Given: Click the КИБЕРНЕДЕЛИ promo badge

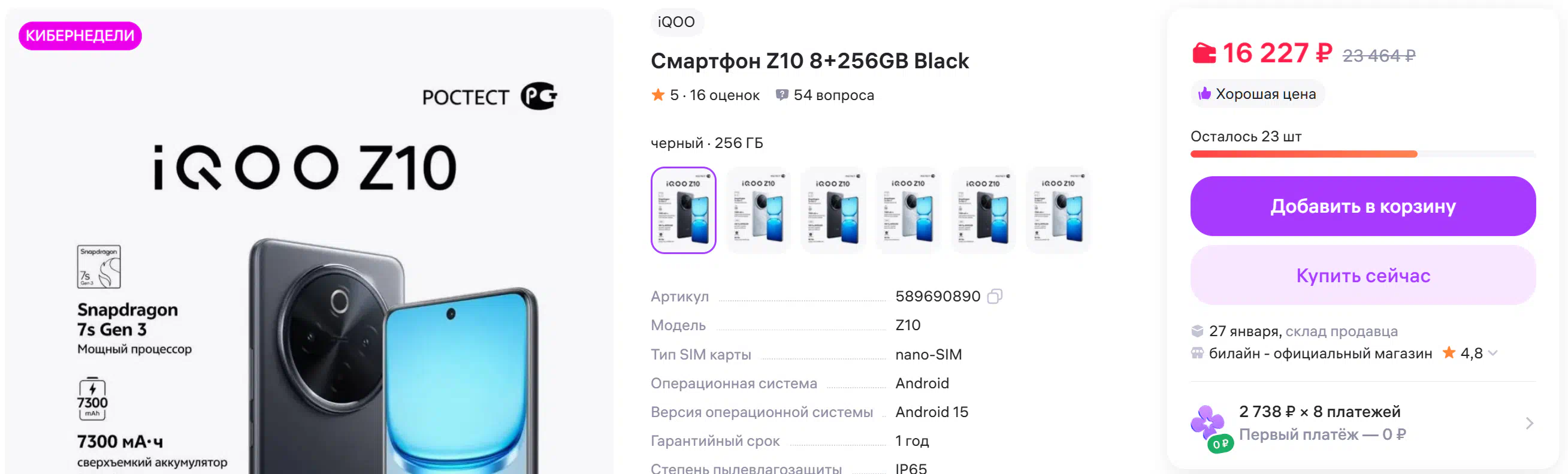Looking at the screenshot, I should (x=80, y=36).
